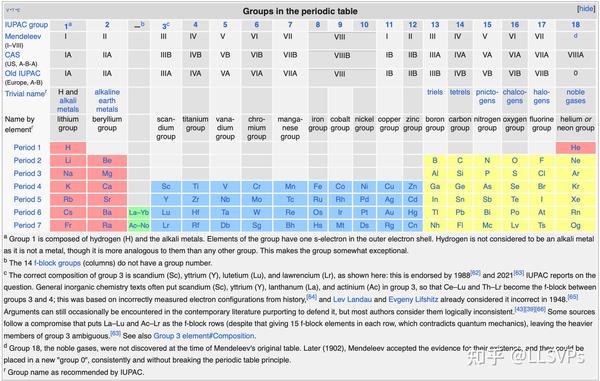This screenshot has height=381, width=600.
Task: Open the IUPAC group link
Action: (x=26, y=25)
